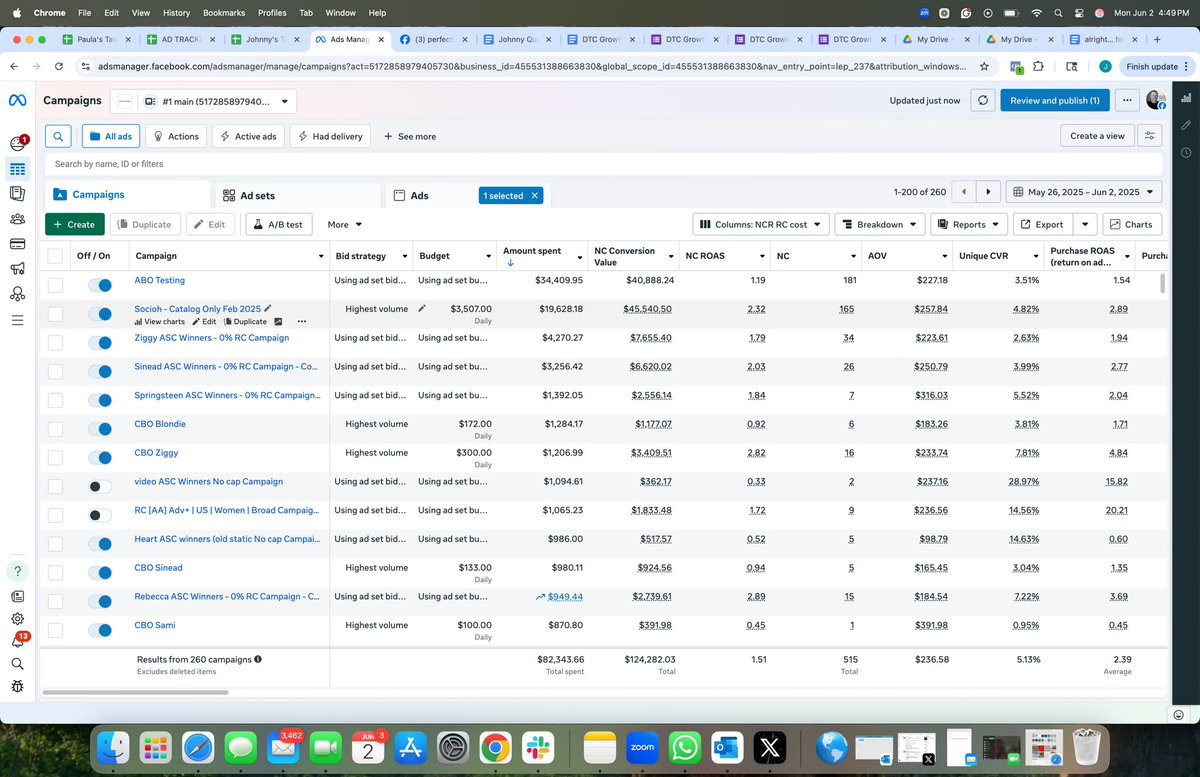Select checkbox for Ziggy ASC Winners row
This screenshot has height=777, width=1200.
click(55, 343)
